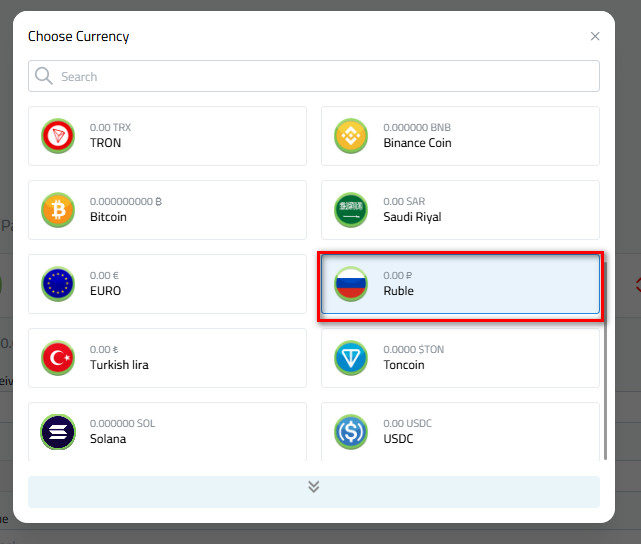
Task: Pick the Turkish lira currency card
Action: pyautogui.click(x=167, y=358)
